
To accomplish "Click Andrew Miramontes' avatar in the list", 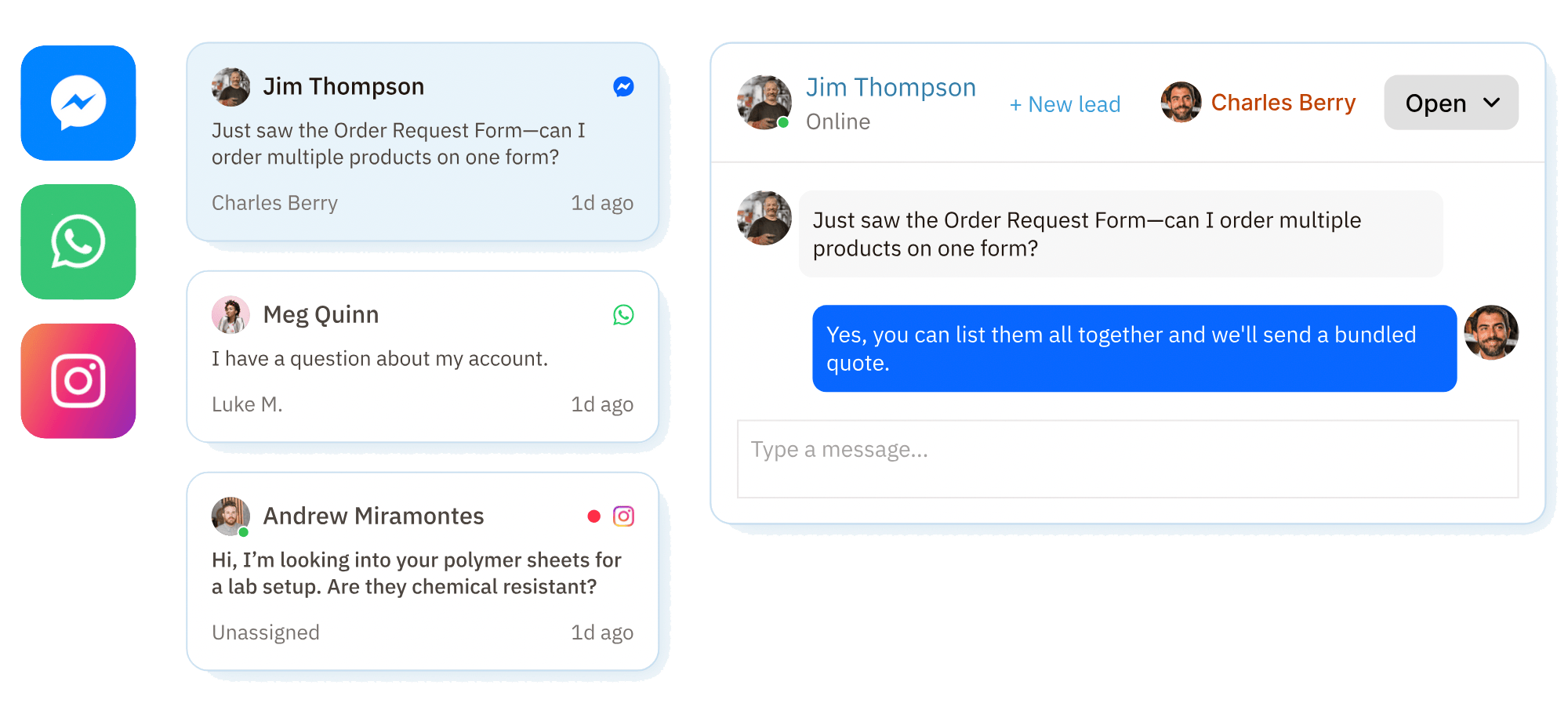I will pos(230,516).
